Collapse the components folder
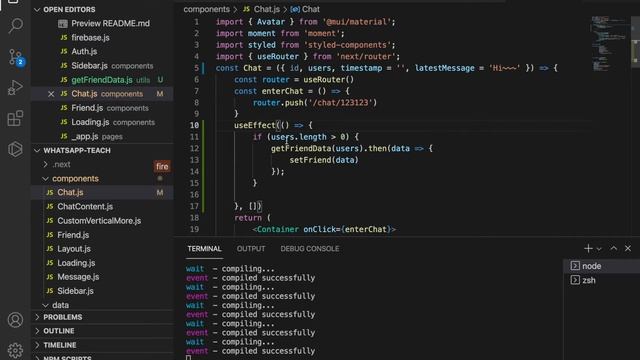The width and height of the screenshot is (640, 360). [102, 179]
